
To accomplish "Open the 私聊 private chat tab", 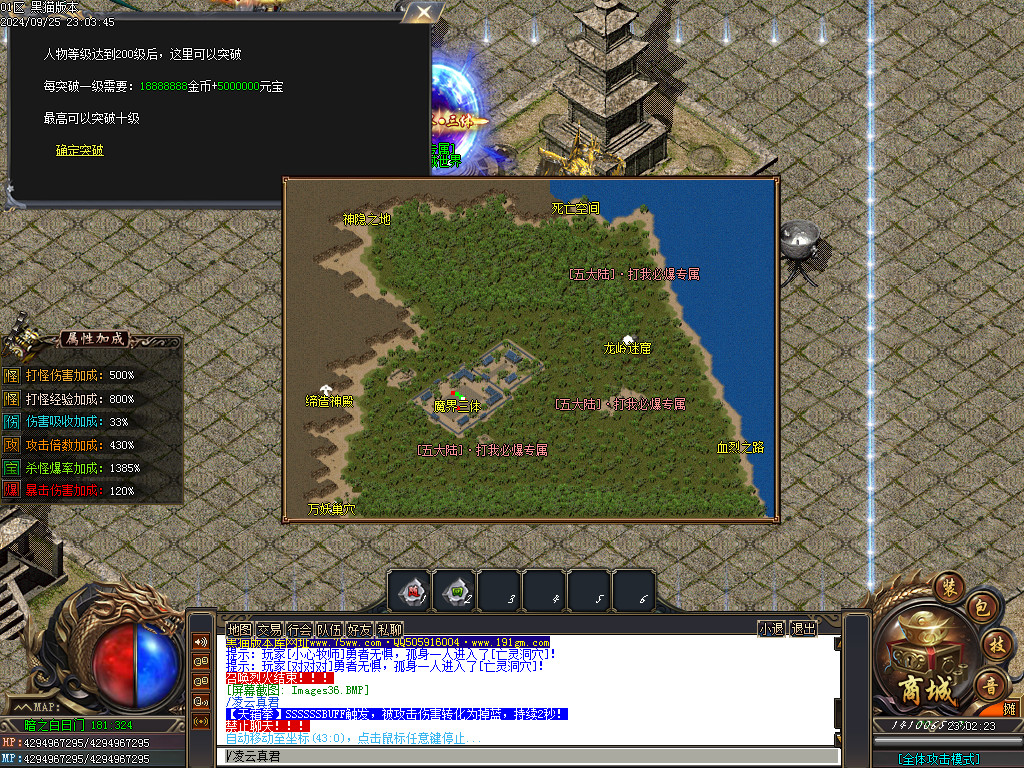I will click(x=390, y=630).
